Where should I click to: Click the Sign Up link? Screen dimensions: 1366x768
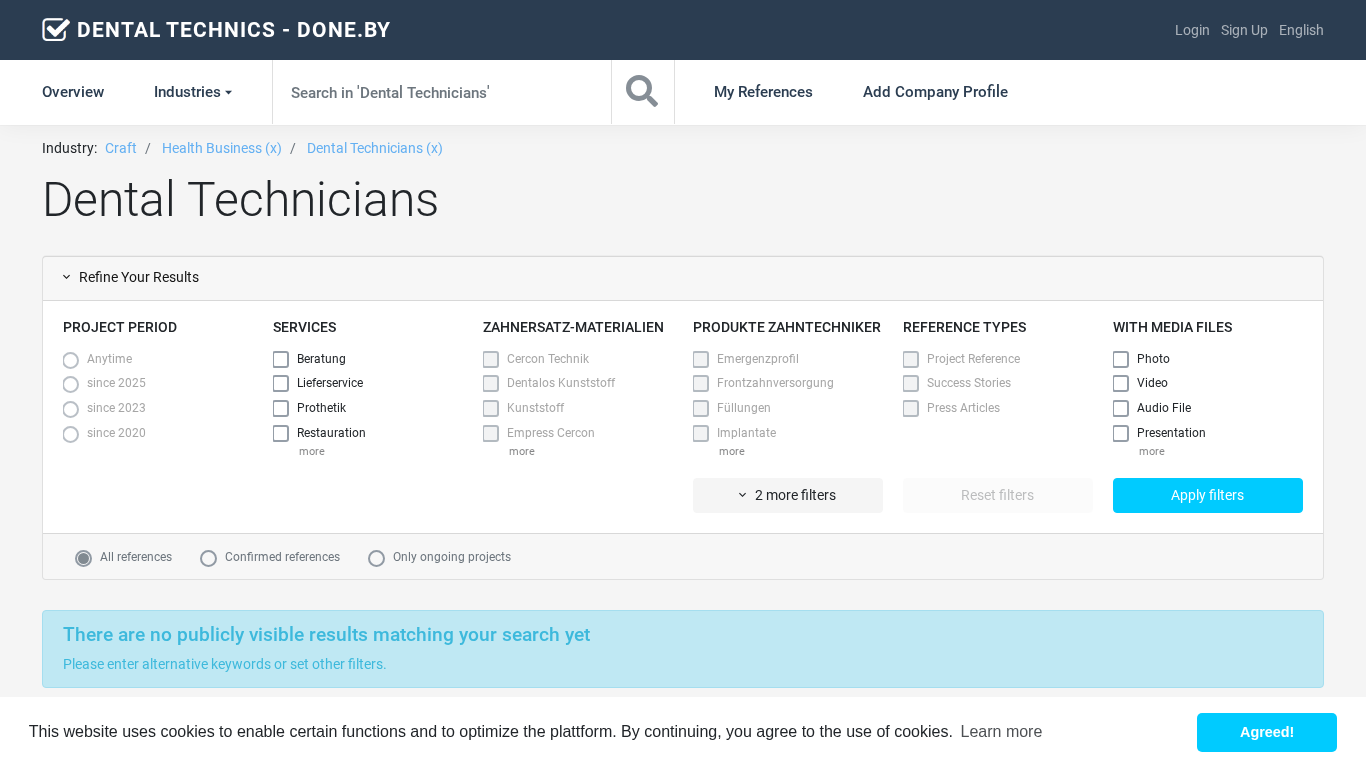coord(1244,30)
